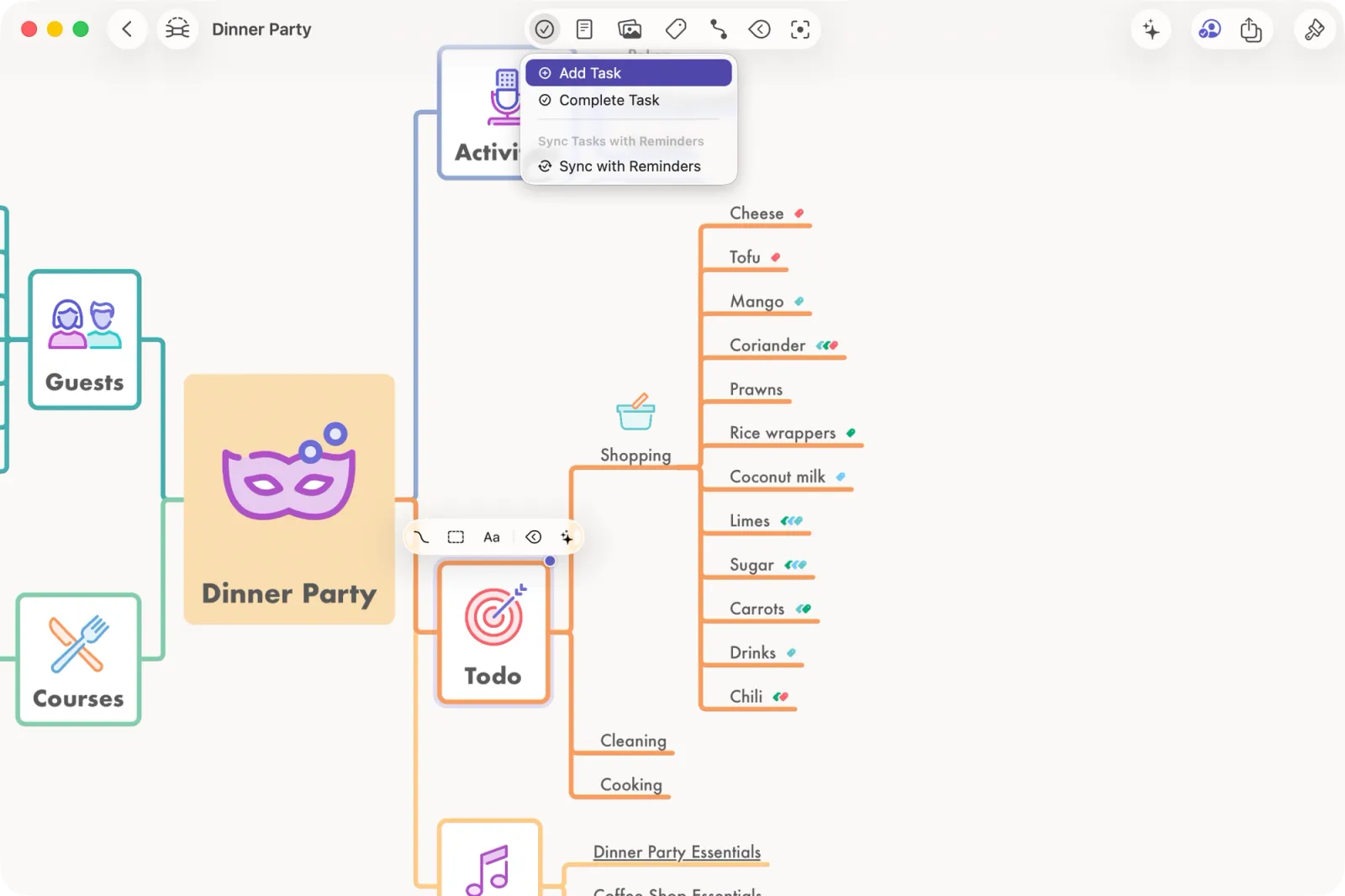Select the Sugar item
The height and width of the screenshot is (896, 1345).
point(752,565)
